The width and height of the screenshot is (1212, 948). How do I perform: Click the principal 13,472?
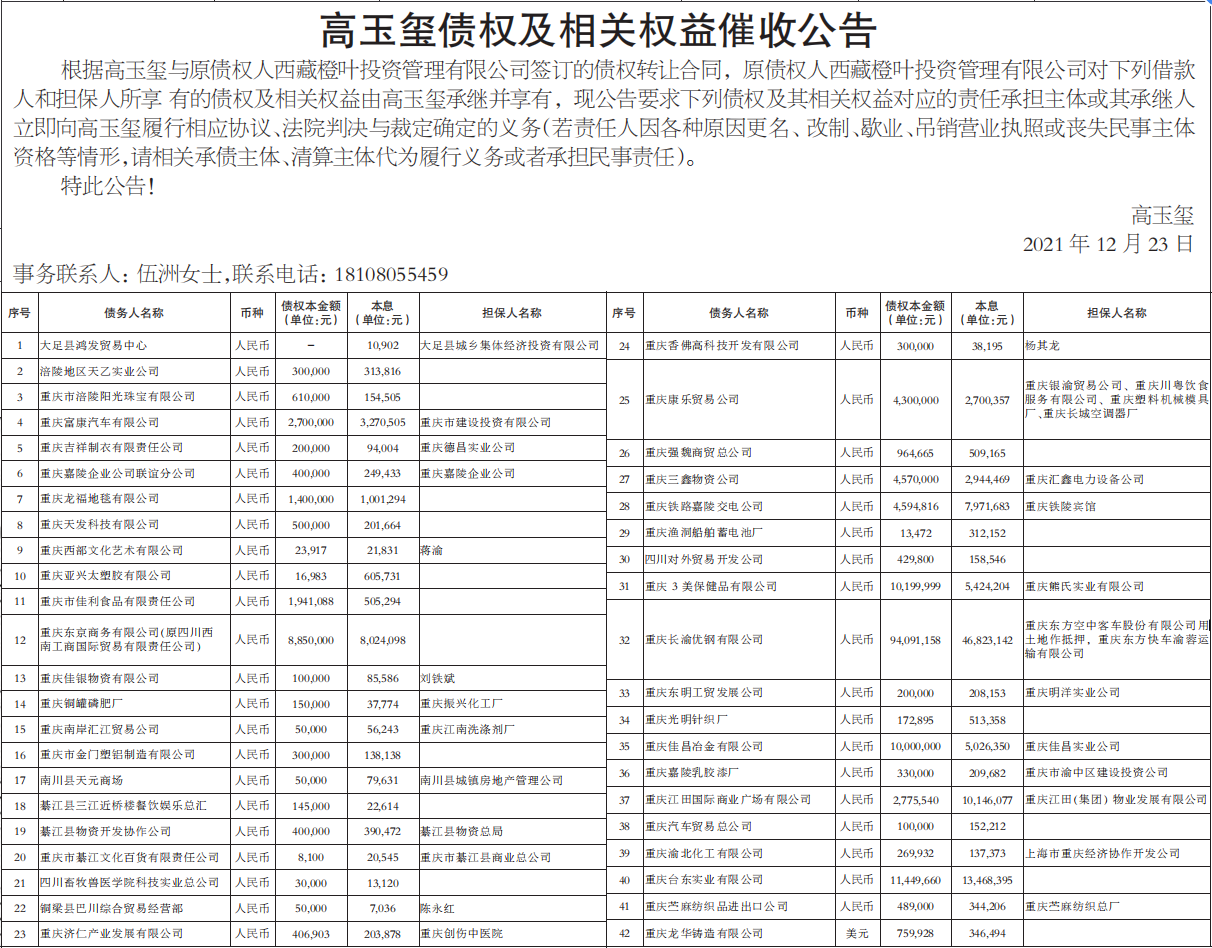pyautogui.click(x=915, y=533)
